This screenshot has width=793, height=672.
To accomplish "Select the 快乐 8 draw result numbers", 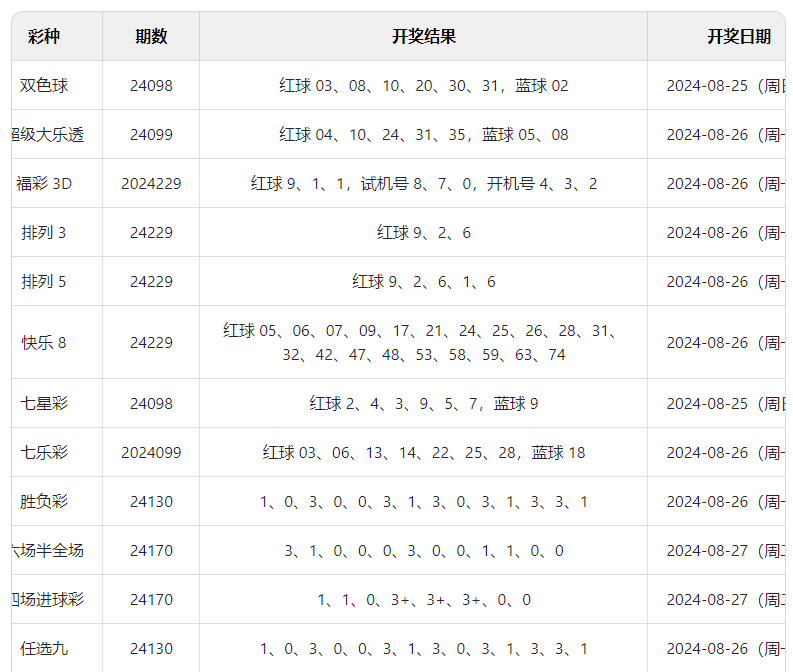I will (423, 343).
